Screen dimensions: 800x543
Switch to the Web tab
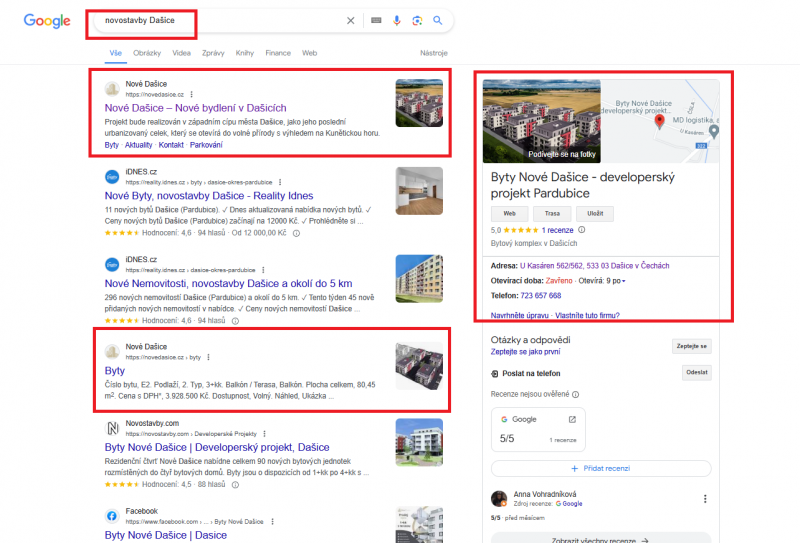click(309, 53)
